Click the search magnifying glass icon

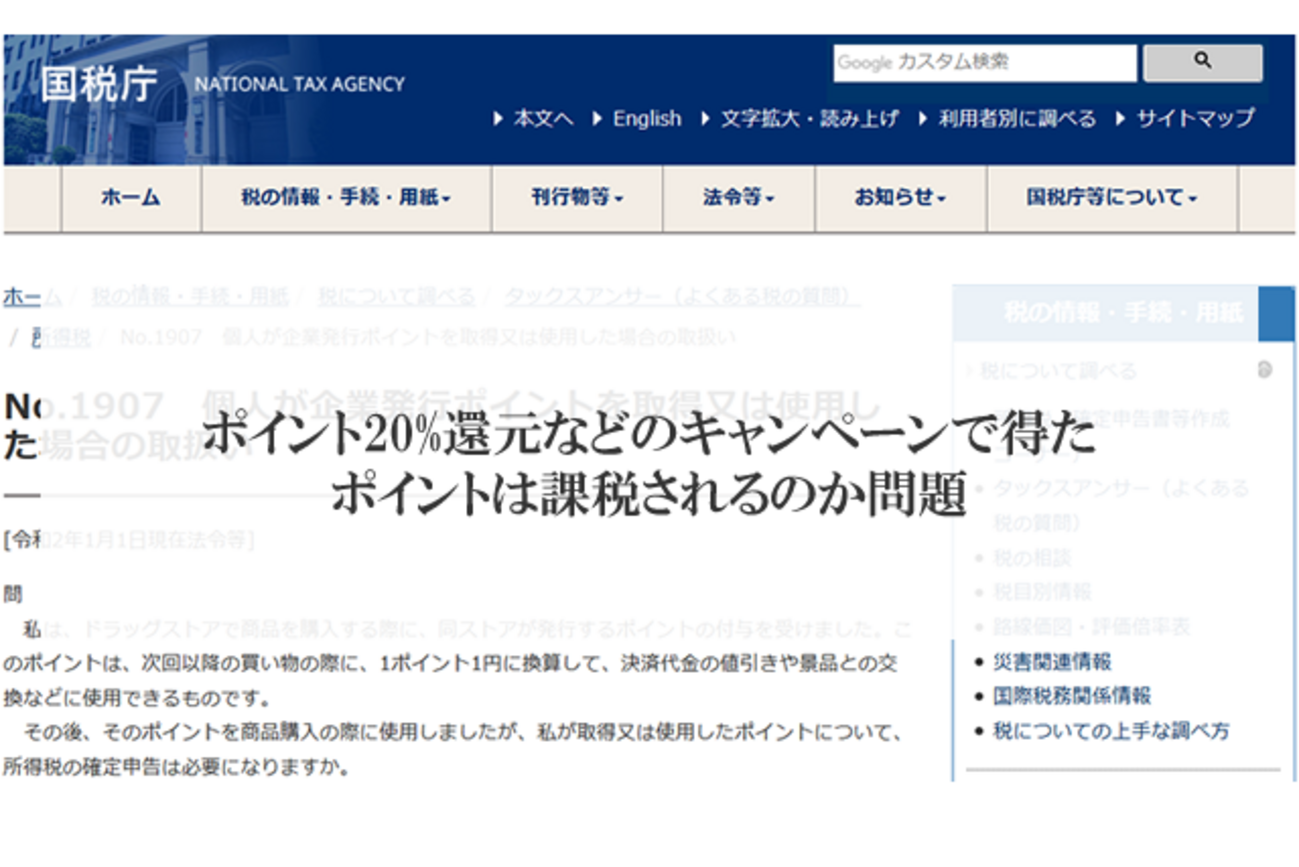coord(1200,62)
